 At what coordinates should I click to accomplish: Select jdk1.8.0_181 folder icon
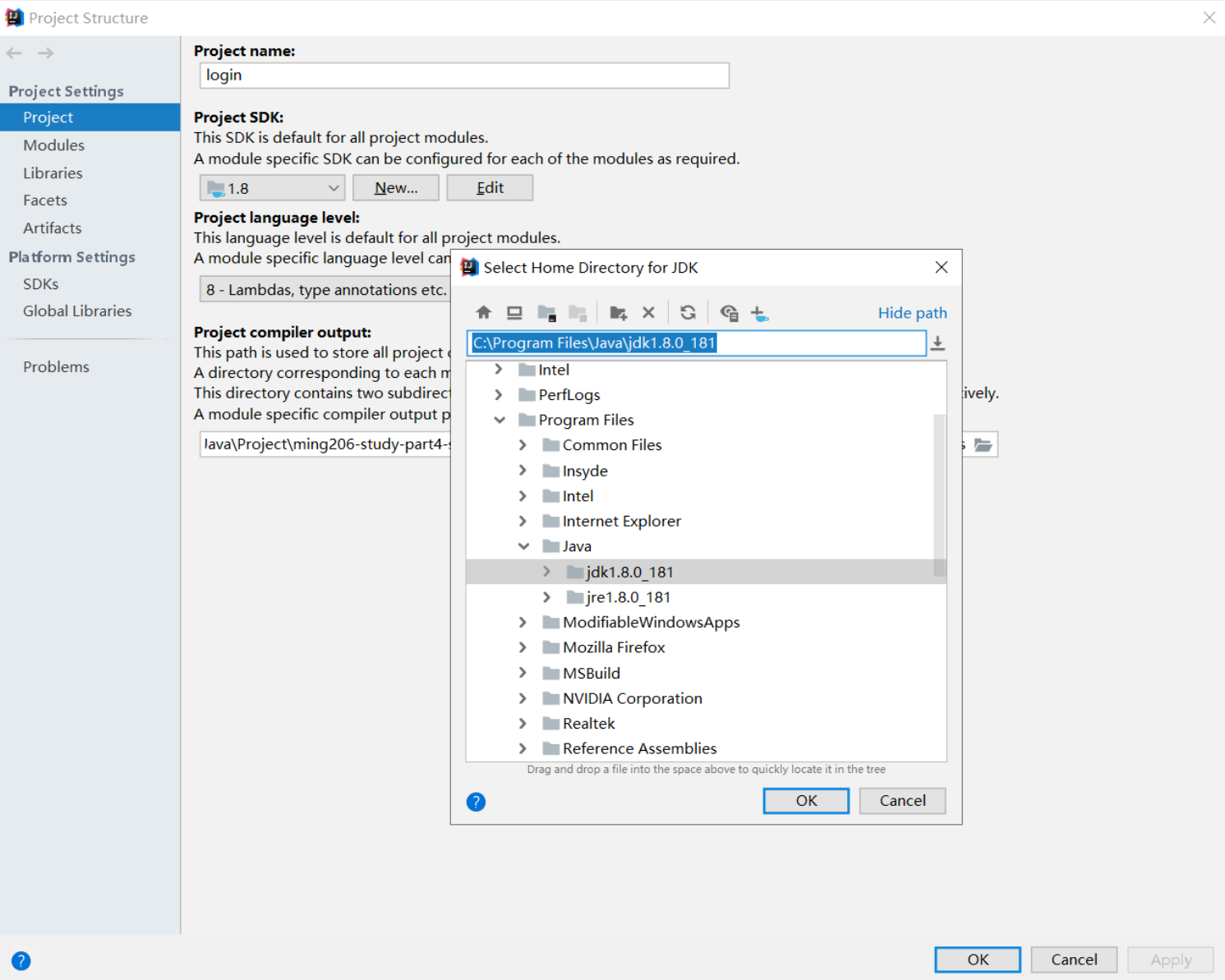click(575, 572)
